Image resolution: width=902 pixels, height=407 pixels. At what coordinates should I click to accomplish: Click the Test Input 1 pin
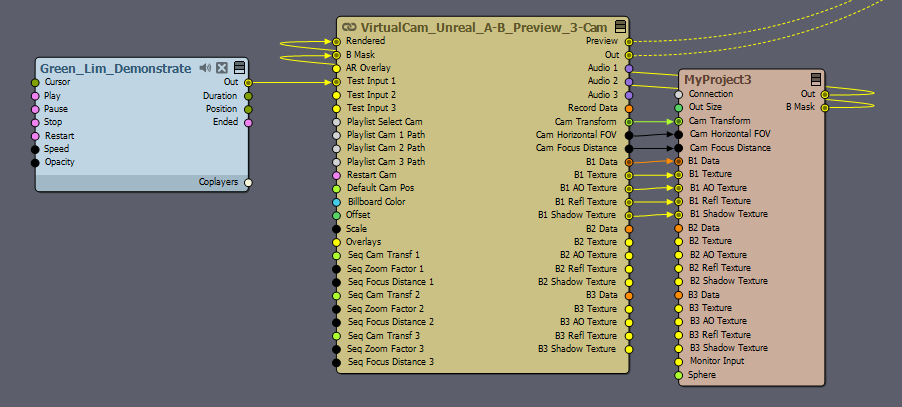tap(337, 82)
